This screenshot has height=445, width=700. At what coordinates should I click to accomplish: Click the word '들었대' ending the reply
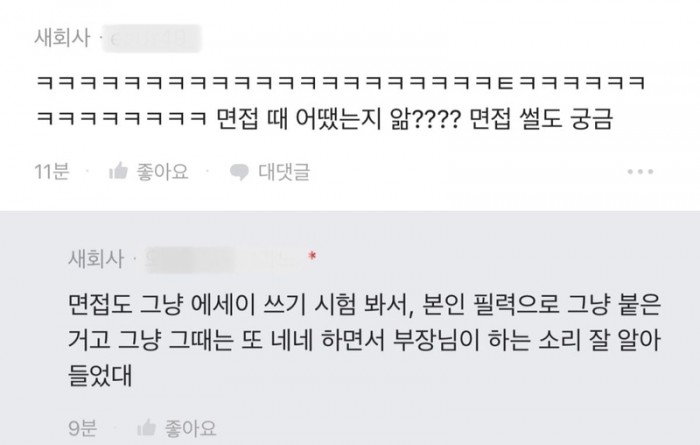[x=100, y=375]
